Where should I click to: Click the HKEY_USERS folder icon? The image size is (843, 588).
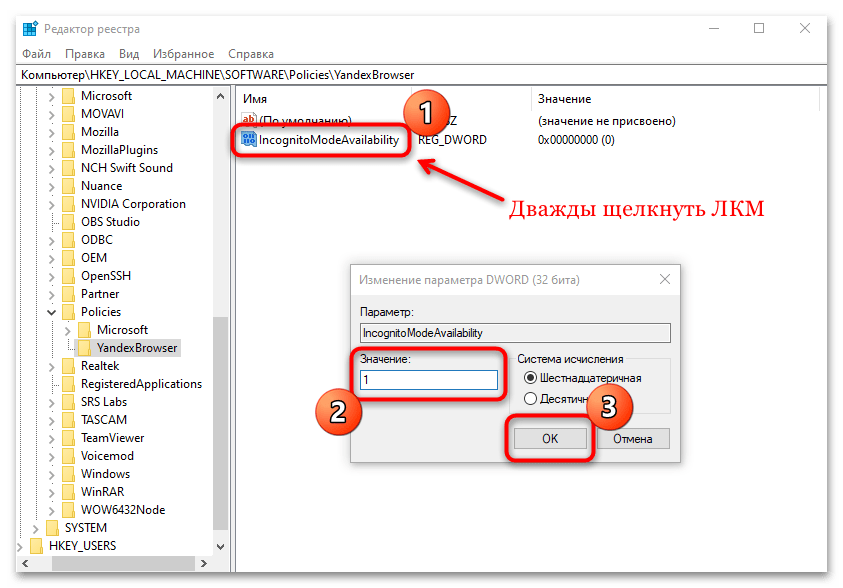click(36, 546)
